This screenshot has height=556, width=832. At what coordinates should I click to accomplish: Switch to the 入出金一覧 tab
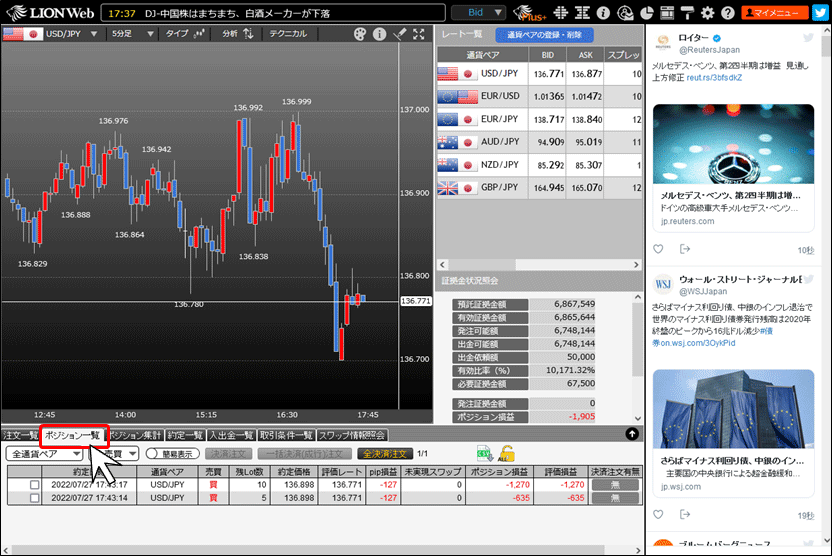231,435
